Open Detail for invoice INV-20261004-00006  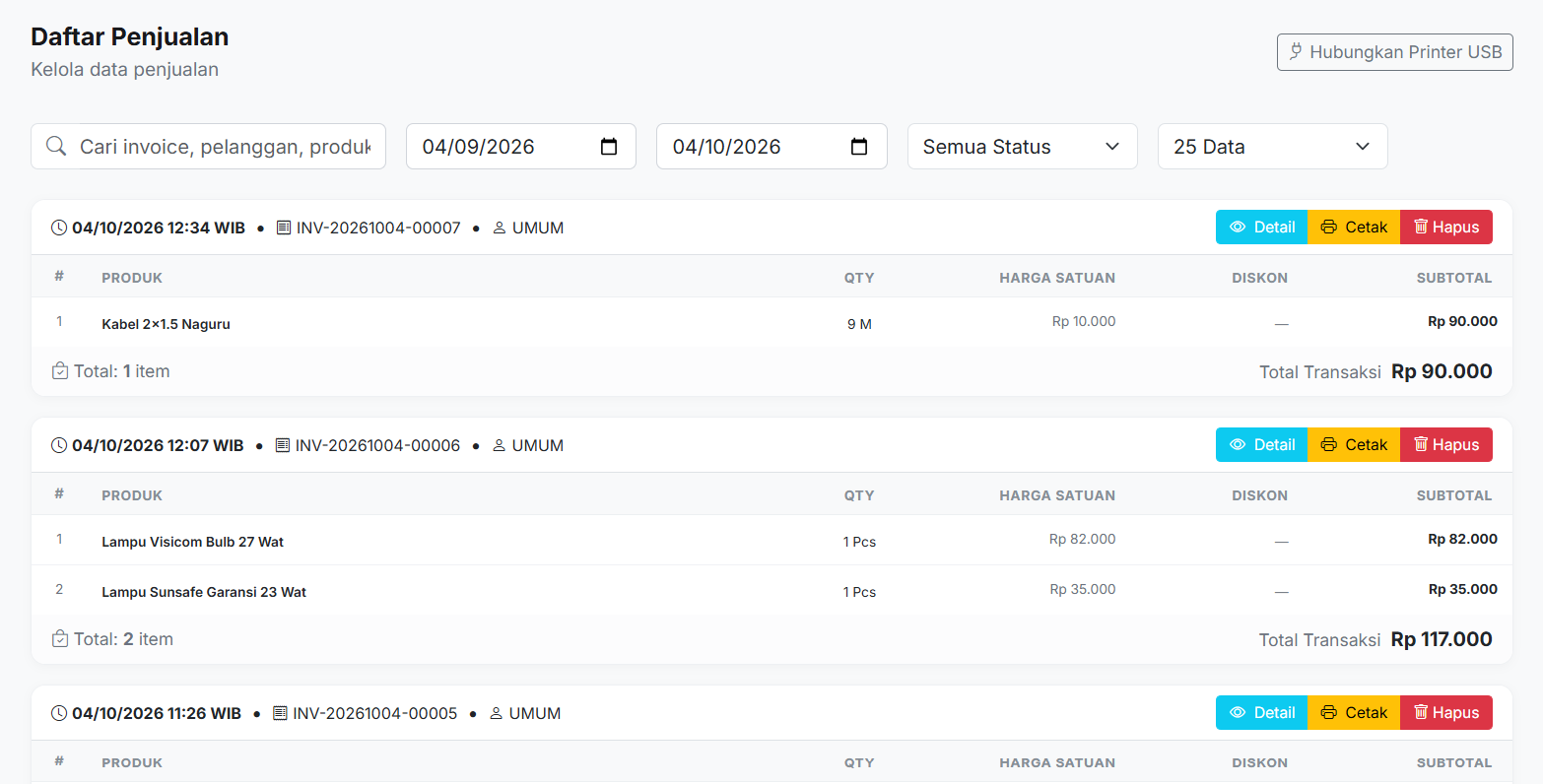pos(1262,445)
